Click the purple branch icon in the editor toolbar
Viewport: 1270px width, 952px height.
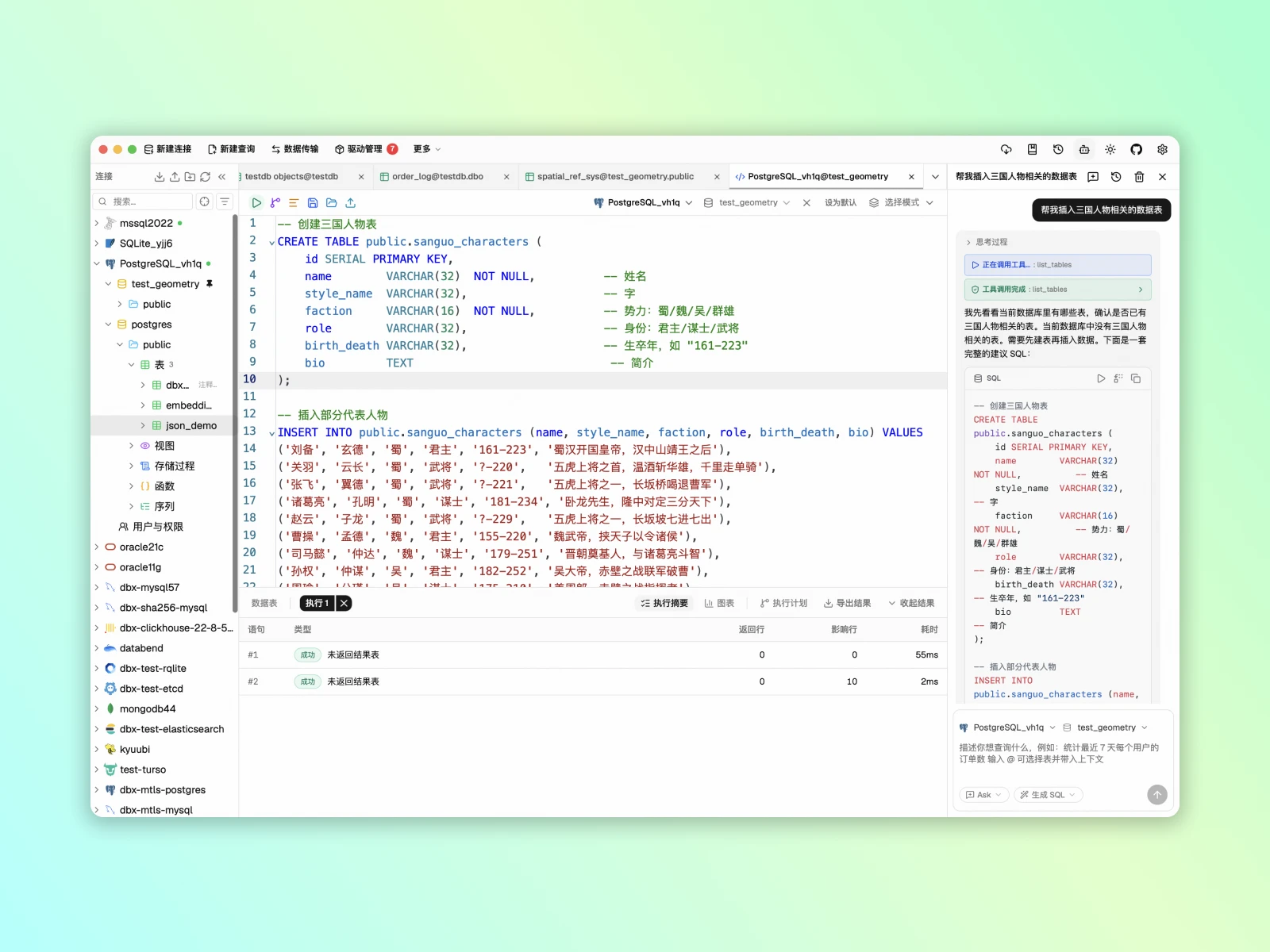click(x=275, y=203)
